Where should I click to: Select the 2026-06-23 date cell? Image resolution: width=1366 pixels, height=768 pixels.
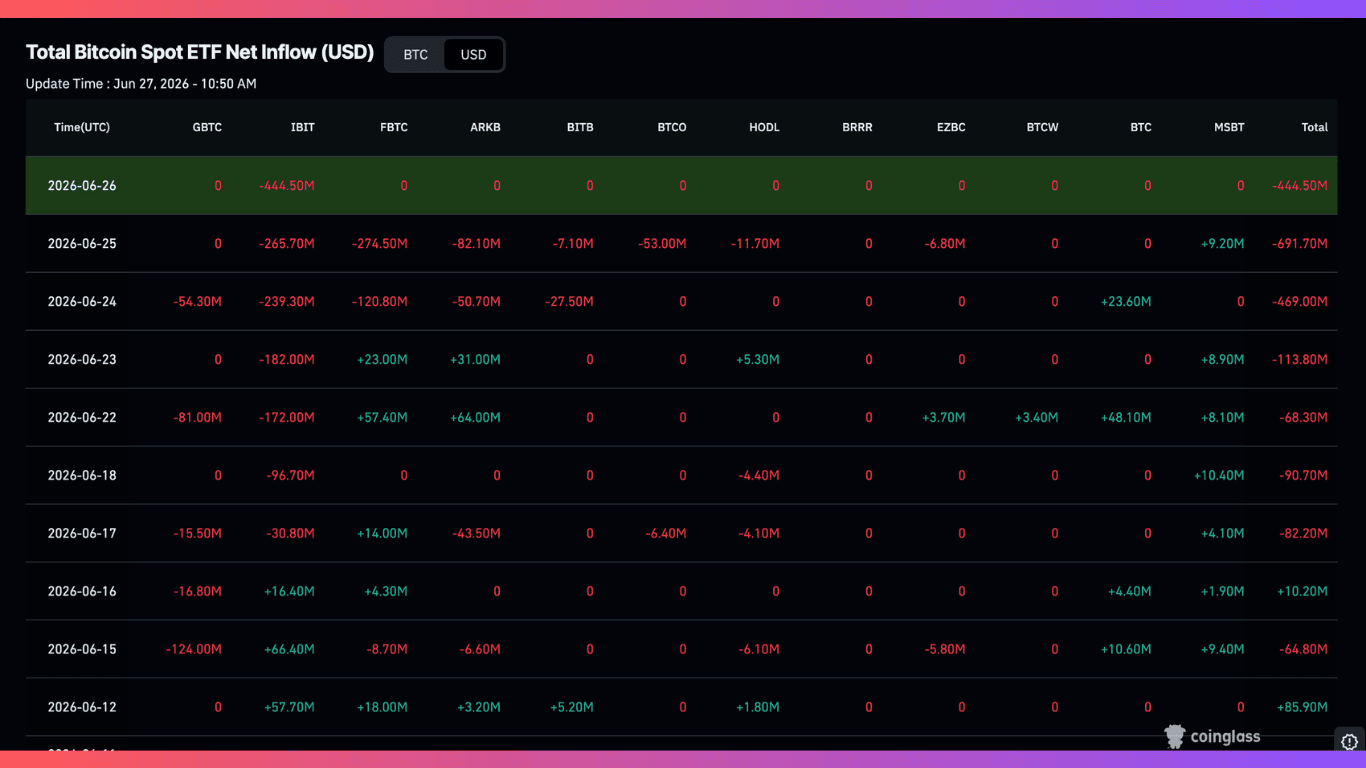pyautogui.click(x=82, y=359)
